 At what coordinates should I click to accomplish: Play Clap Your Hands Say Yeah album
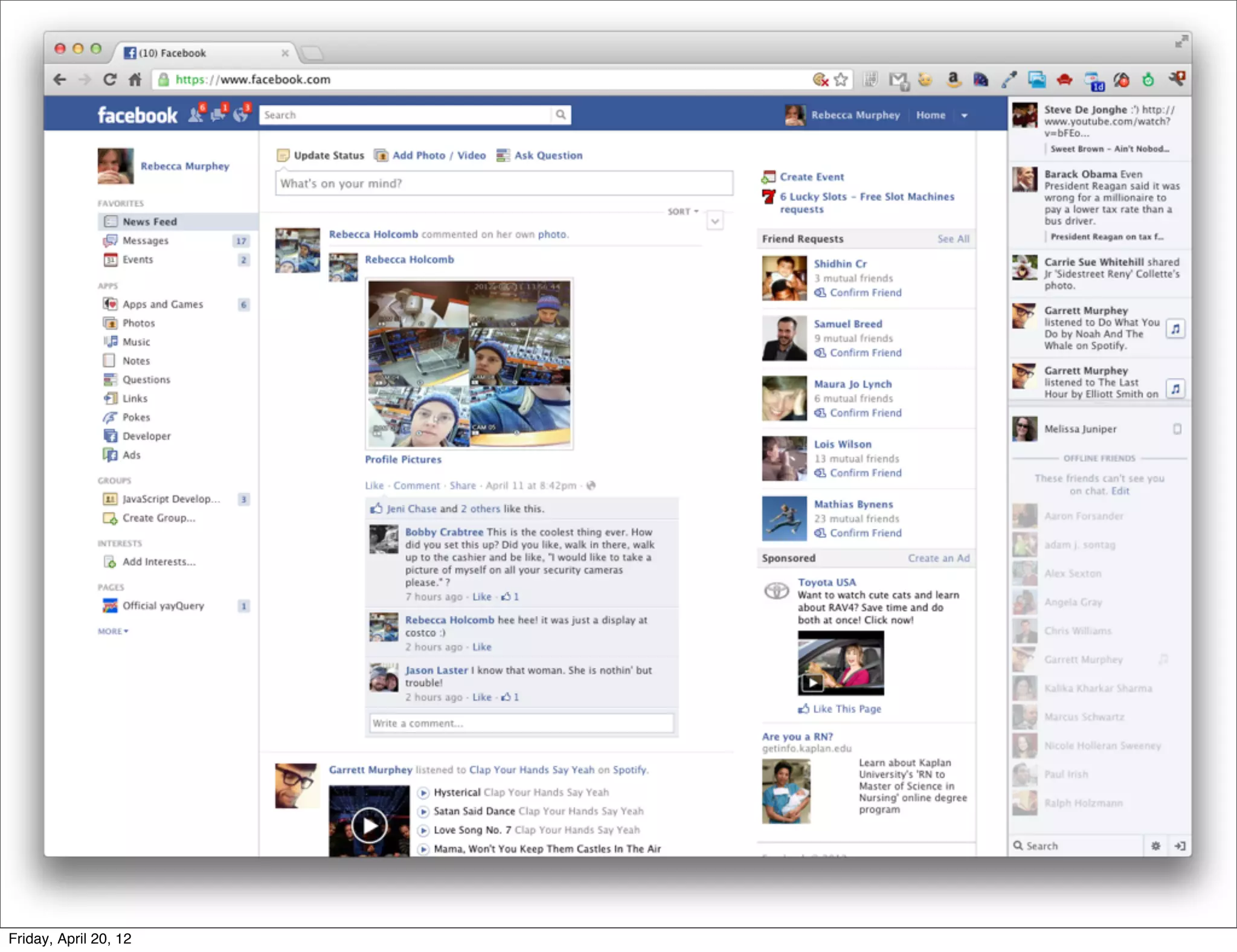(x=369, y=825)
